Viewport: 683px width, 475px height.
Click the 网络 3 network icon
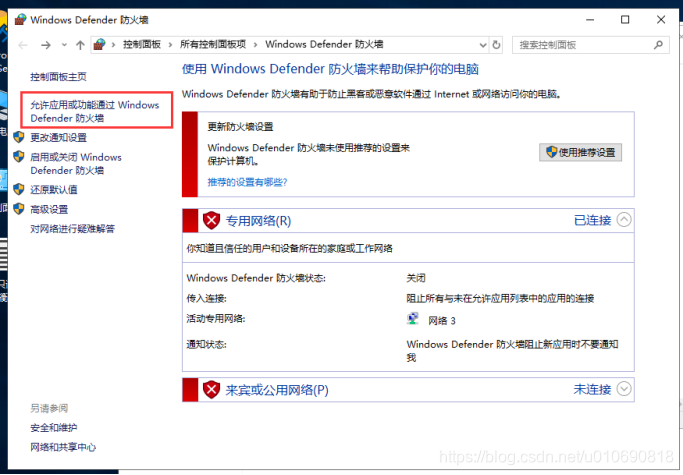413,319
